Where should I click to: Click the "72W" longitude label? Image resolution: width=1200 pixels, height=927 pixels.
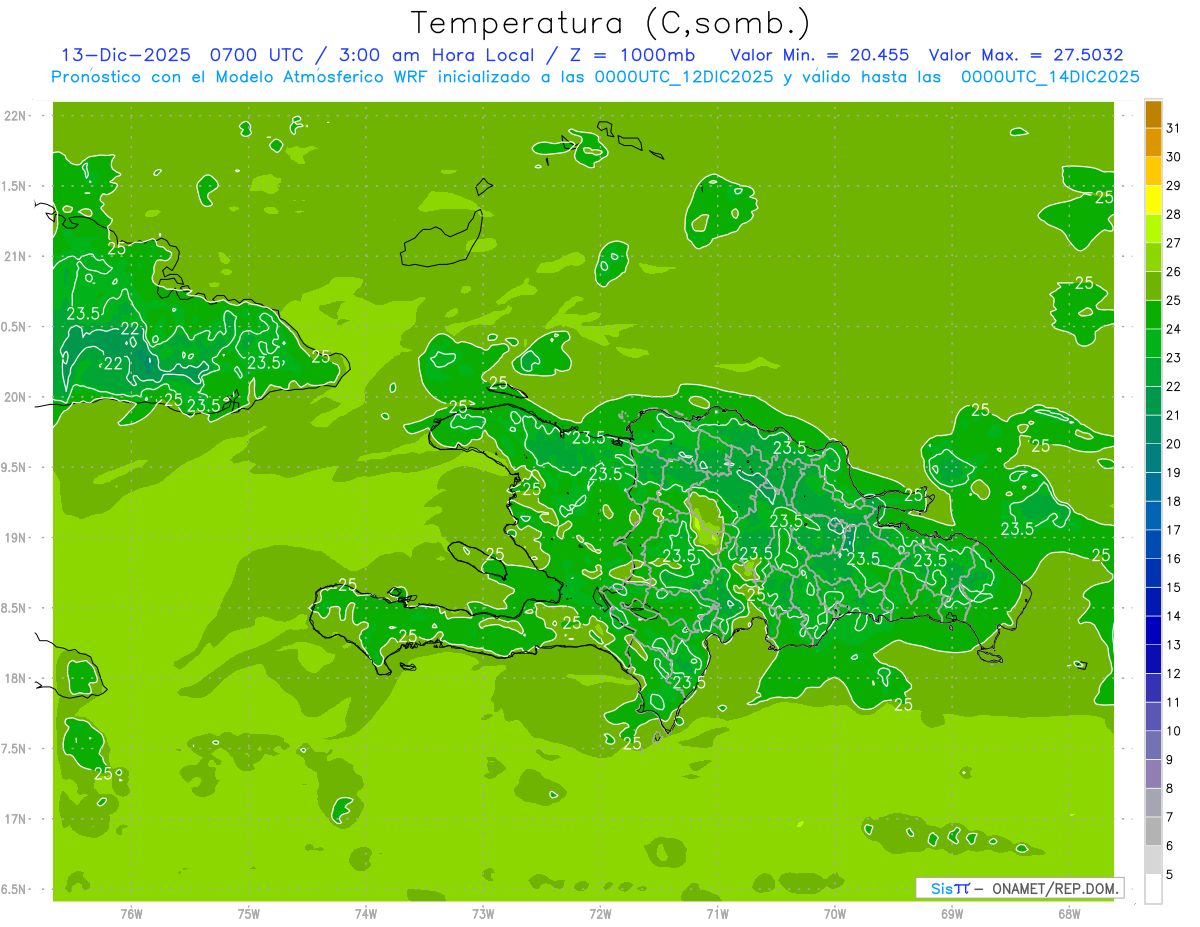tap(600, 914)
